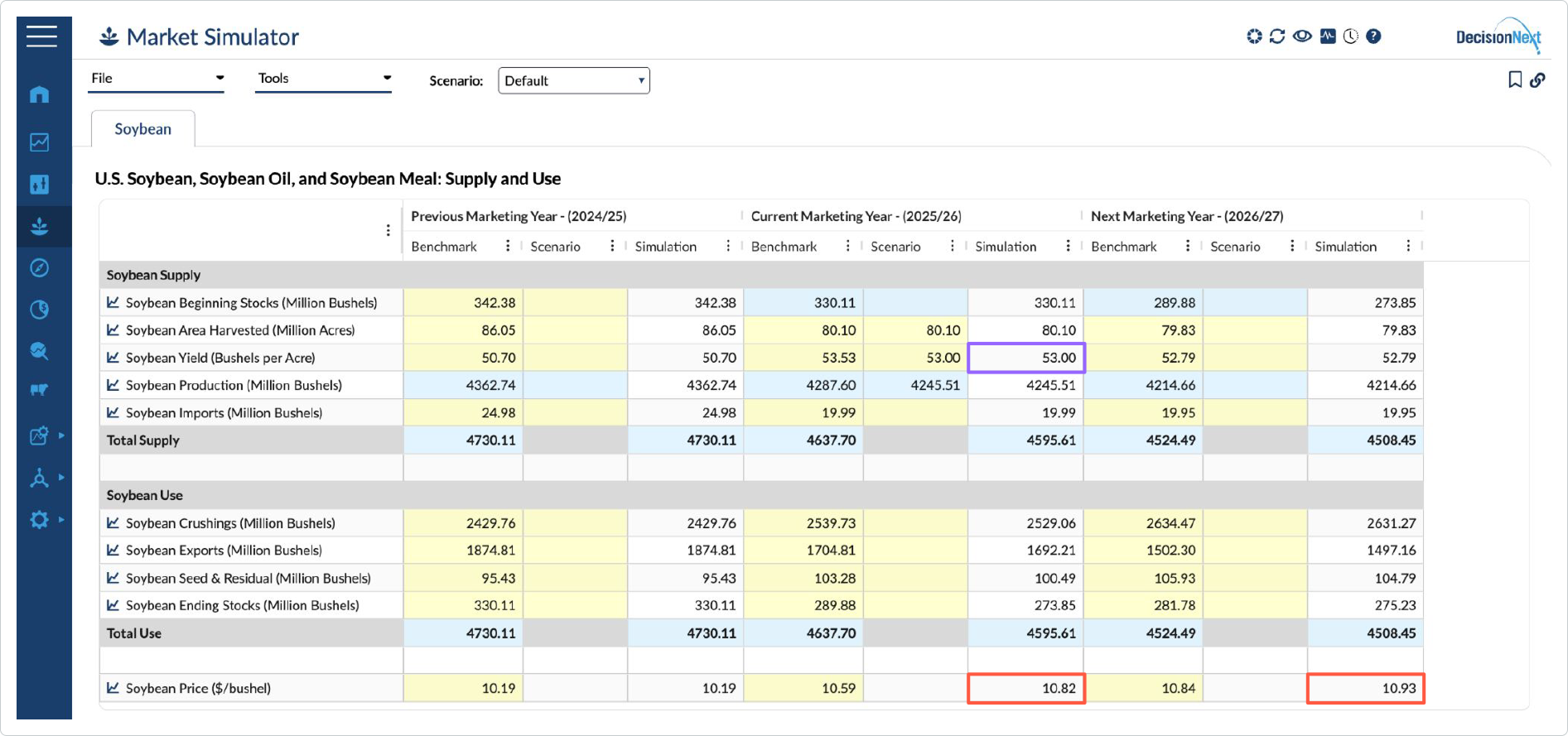Screen dimensions: 1568x736
Task: Click 2025/26 Area Harvested scenario cell 80.10
Action: coord(915,330)
